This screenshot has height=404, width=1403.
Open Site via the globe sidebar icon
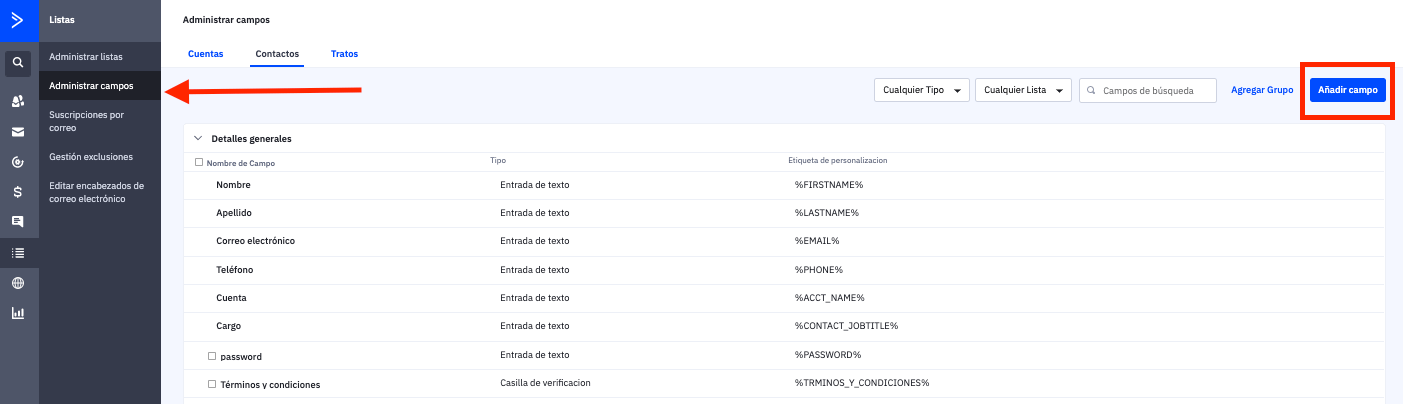18,283
